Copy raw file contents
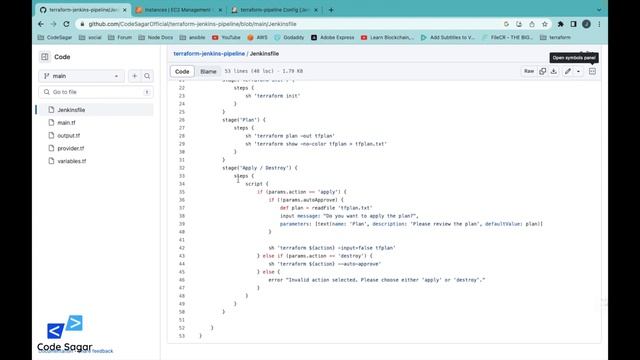This screenshot has width=640, height=360. click(542, 71)
